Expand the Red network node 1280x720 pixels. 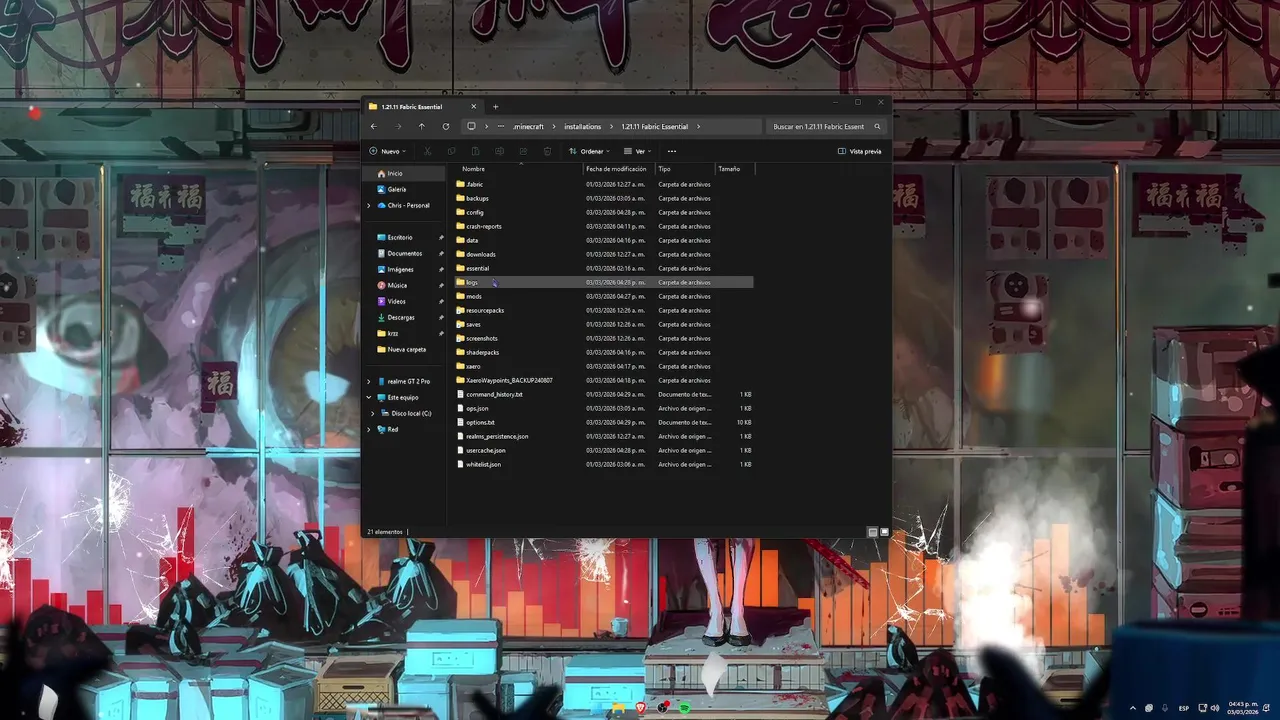point(369,429)
